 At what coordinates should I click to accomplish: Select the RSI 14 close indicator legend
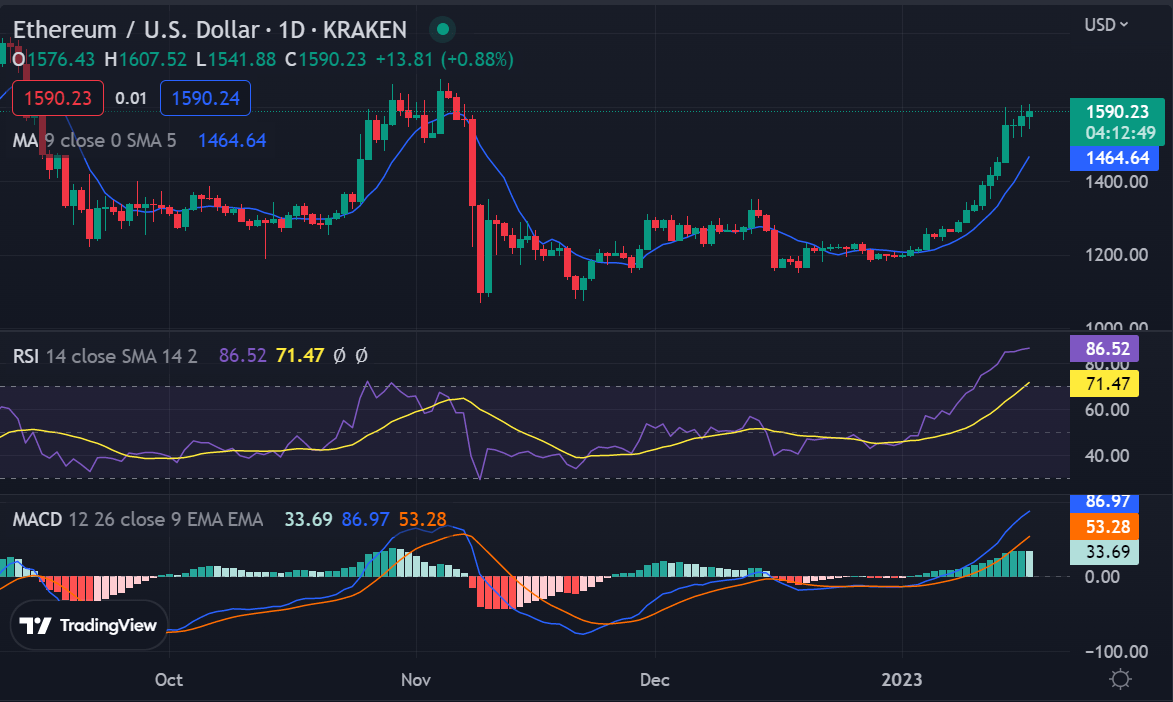105,355
